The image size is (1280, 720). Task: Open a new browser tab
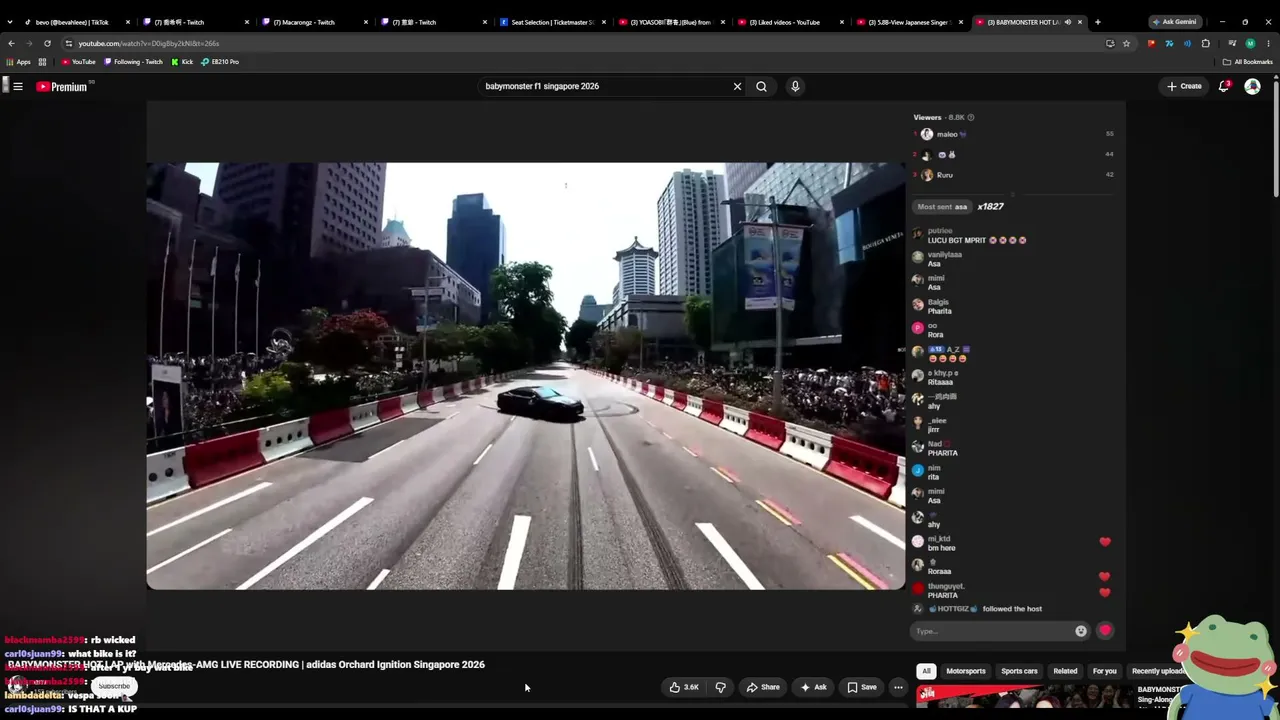1097,22
